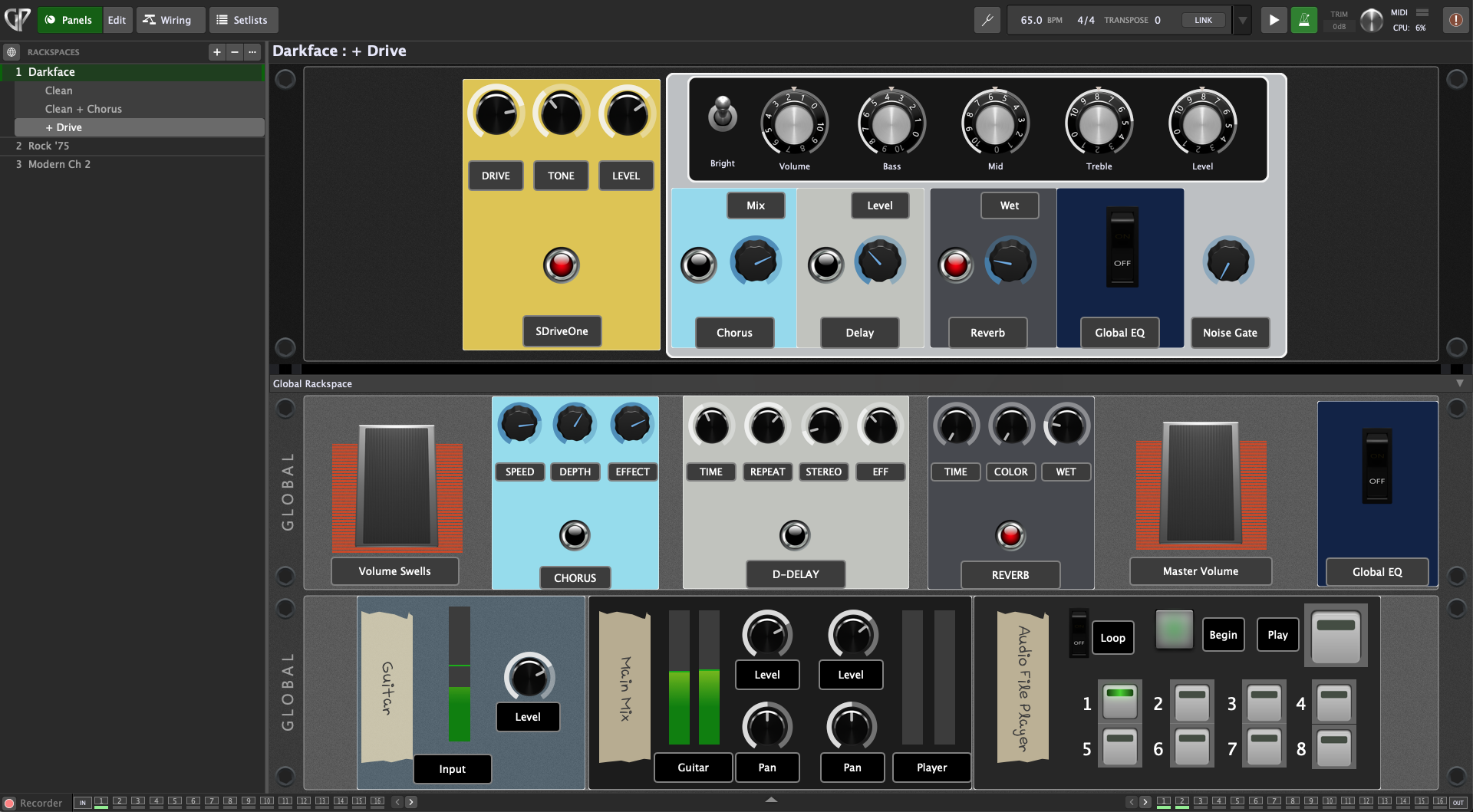Select audio file slot 6
The height and width of the screenshot is (812, 1473).
pos(1192,747)
